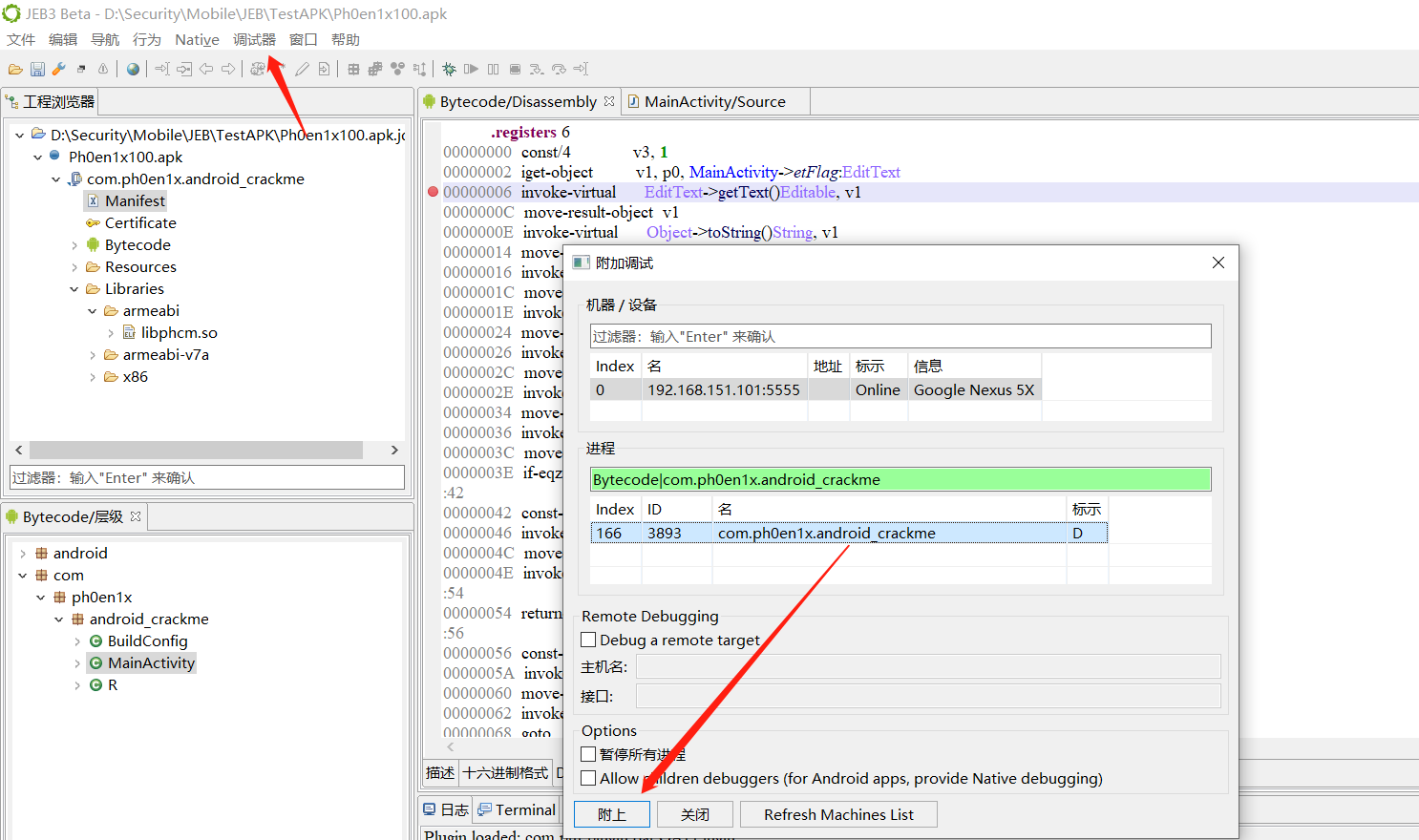Toggle the breakpoint dot at line 00000006

point(433,192)
